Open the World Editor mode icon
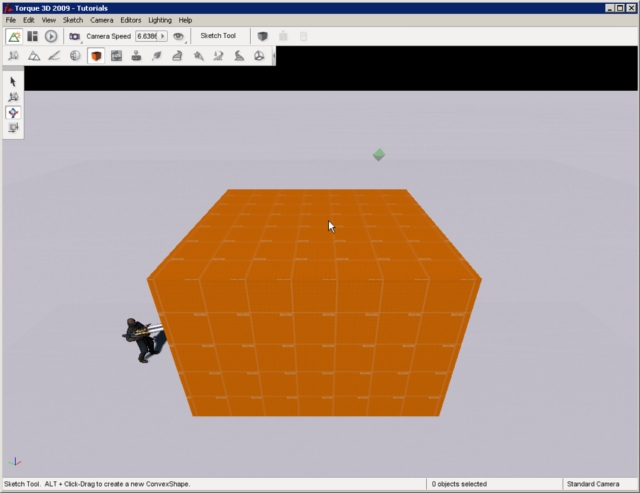 [x=14, y=36]
